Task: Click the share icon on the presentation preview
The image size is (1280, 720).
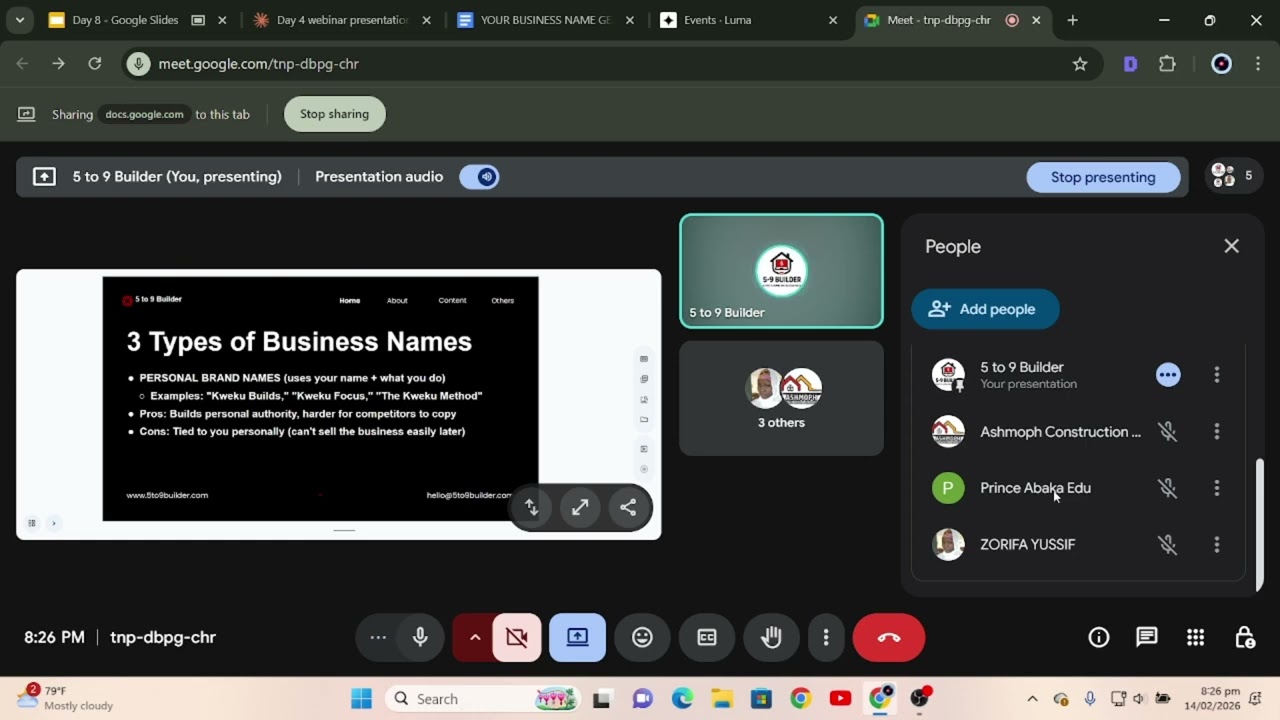Action: click(628, 508)
